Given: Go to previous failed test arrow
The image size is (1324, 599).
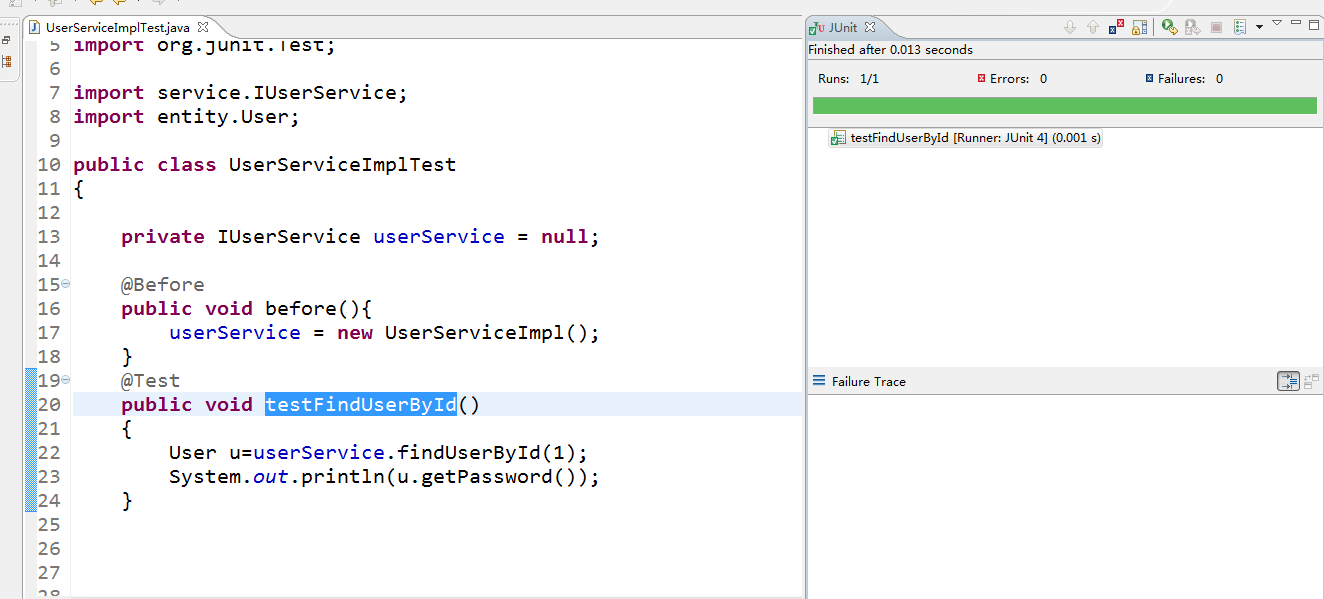Looking at the screenshot, I should (1093, 27).
